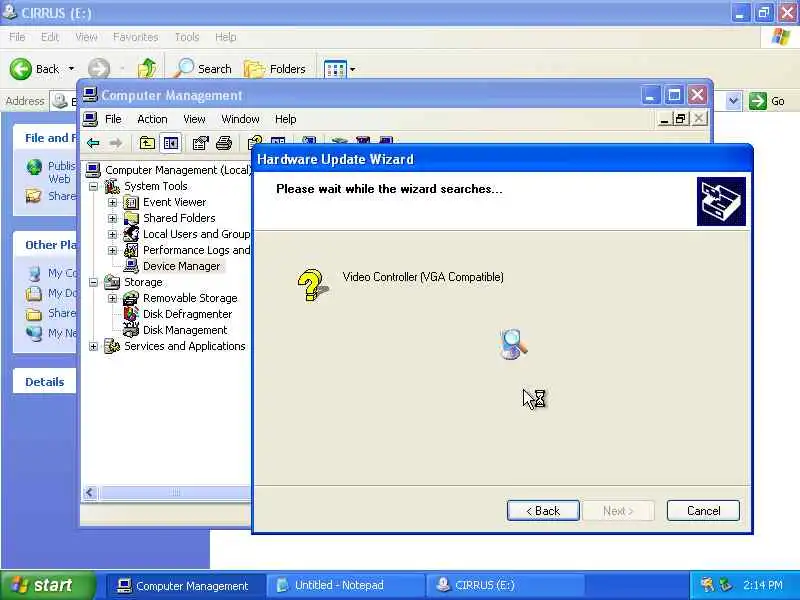Click the Go button in Explorer
Screen dimensions: 800x600
(767, 101)
